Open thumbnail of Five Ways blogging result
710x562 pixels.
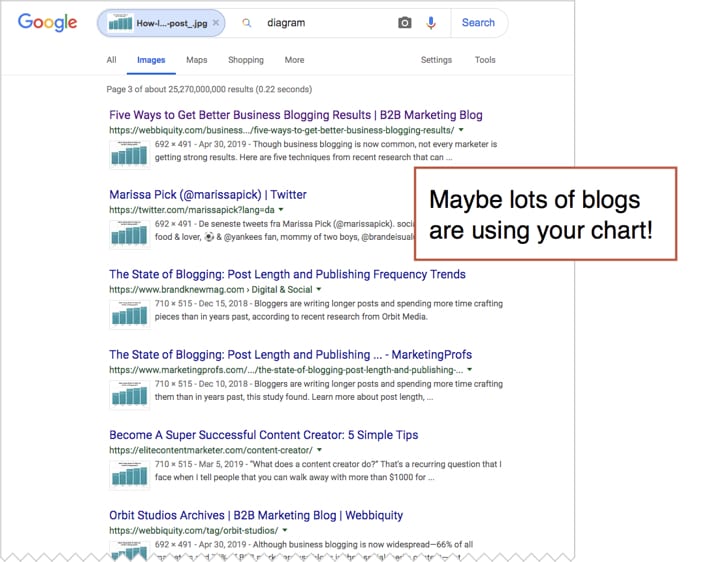130,154
